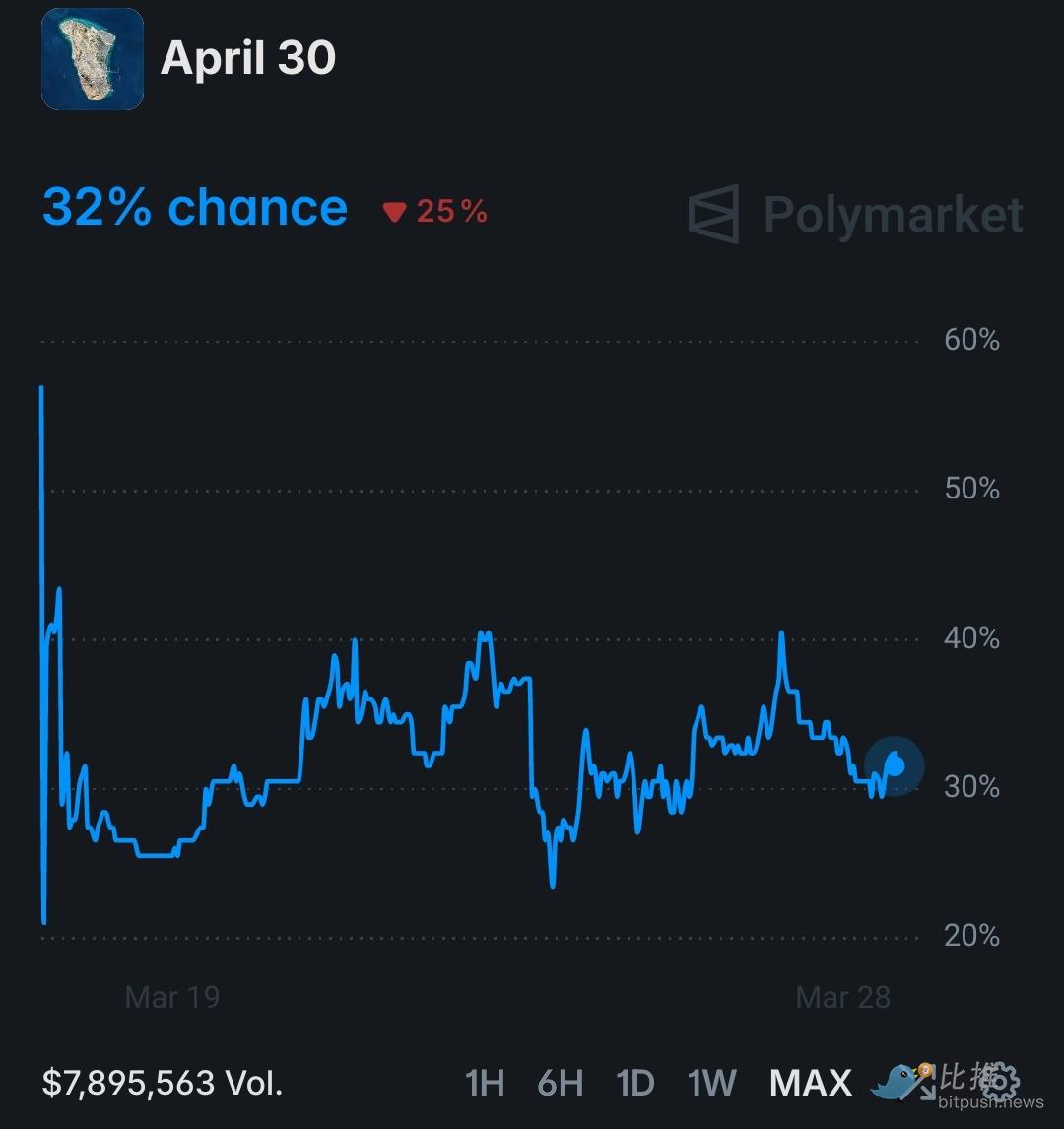This screenshot has width=1064, height=1129.
Task: Select the 6H time range
Action: (560, 1083)
